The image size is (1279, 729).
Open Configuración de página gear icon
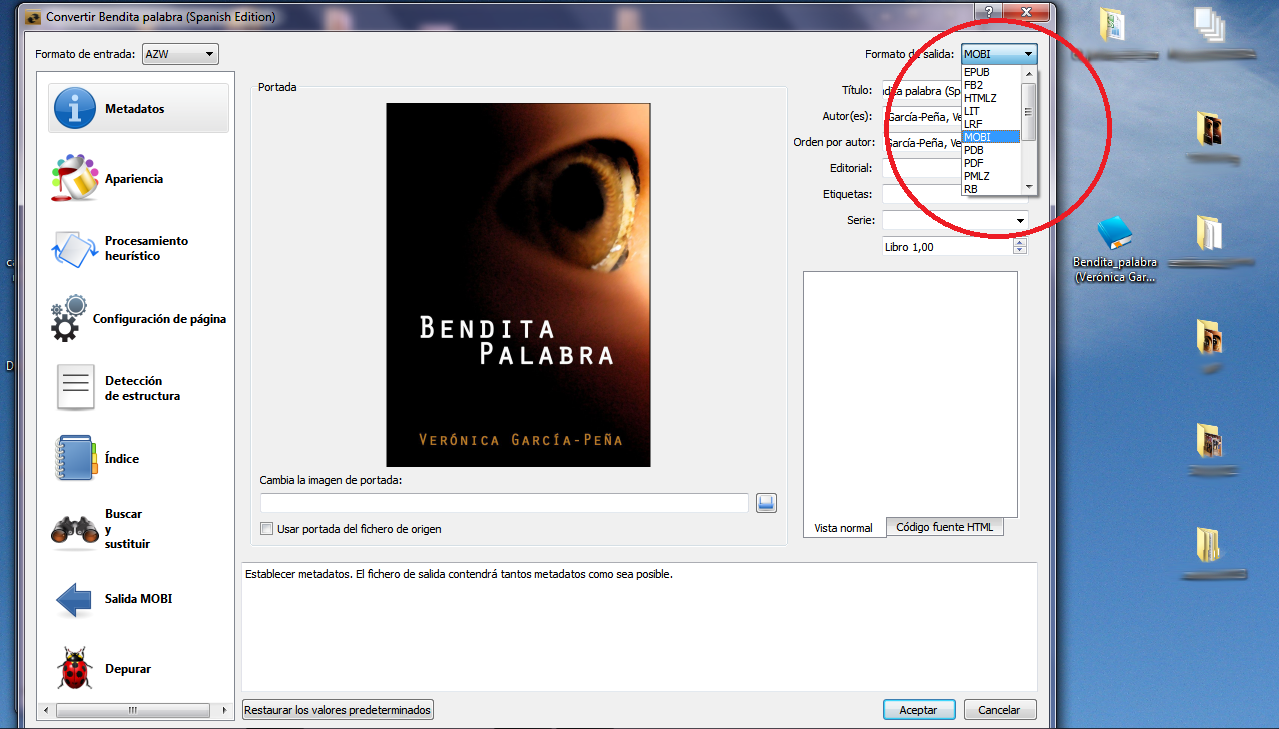(70, 319)
